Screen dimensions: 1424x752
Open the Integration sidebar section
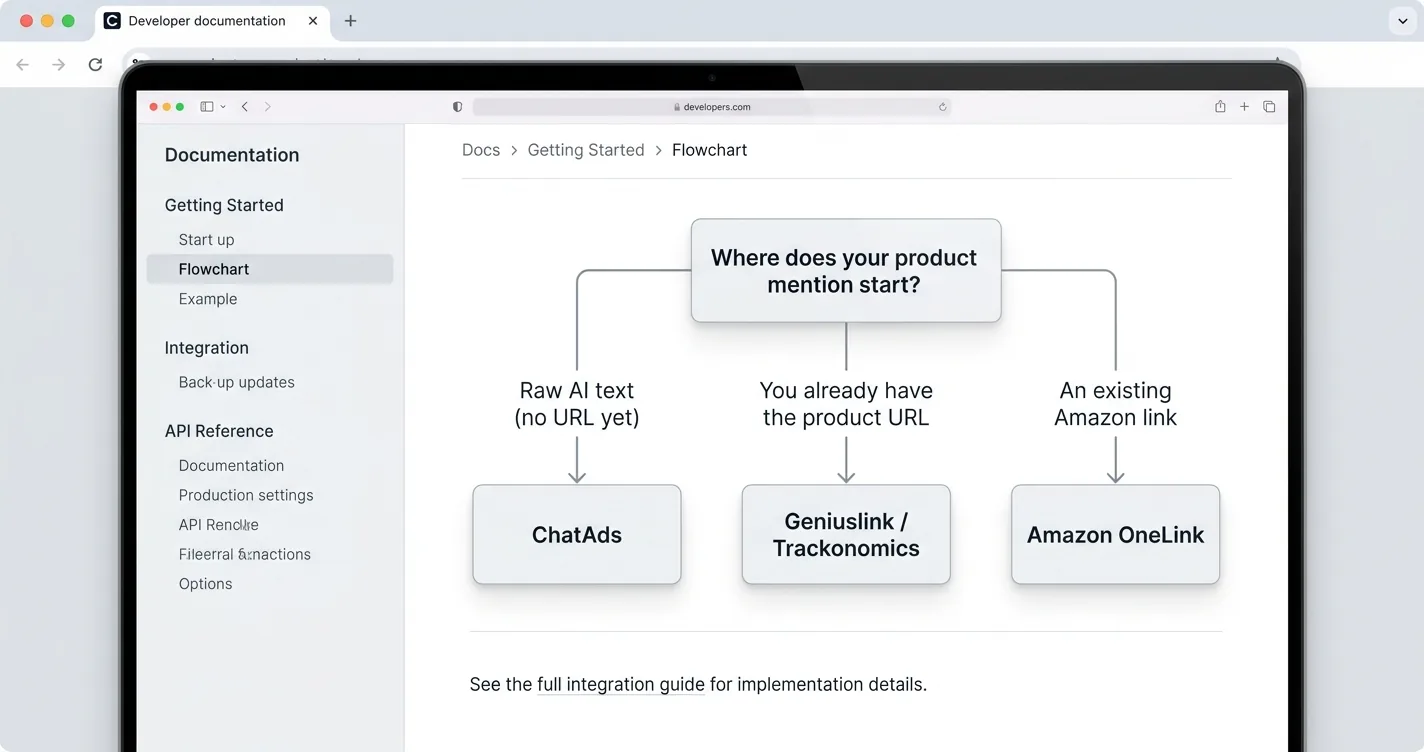click(206, 348)
